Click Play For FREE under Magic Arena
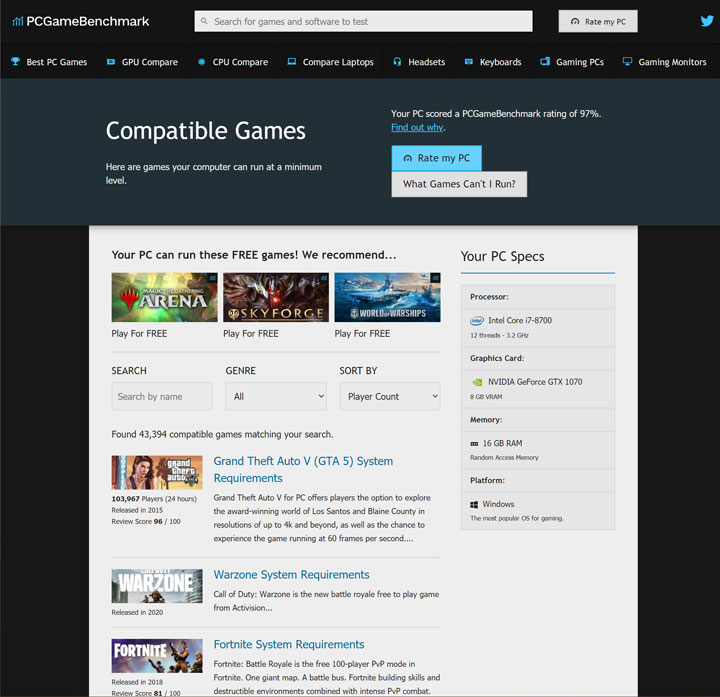 coord(139,334)
